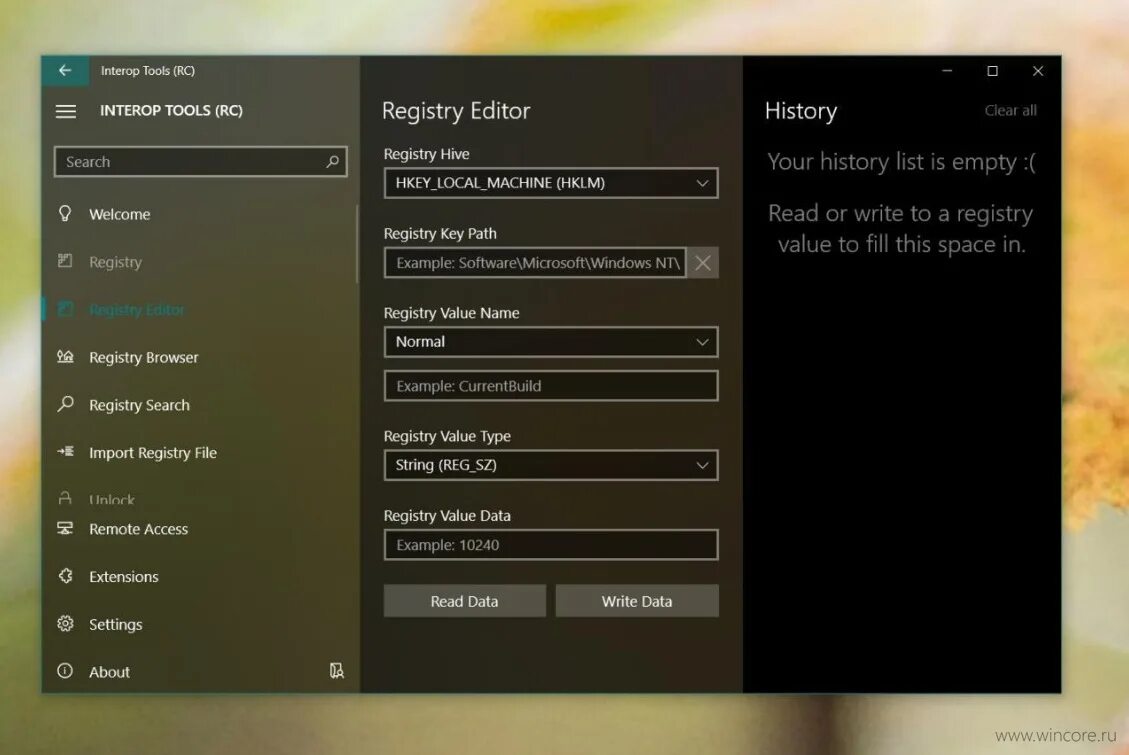Click the info icon next to About
1129x755 pixels.
[64, 672]
